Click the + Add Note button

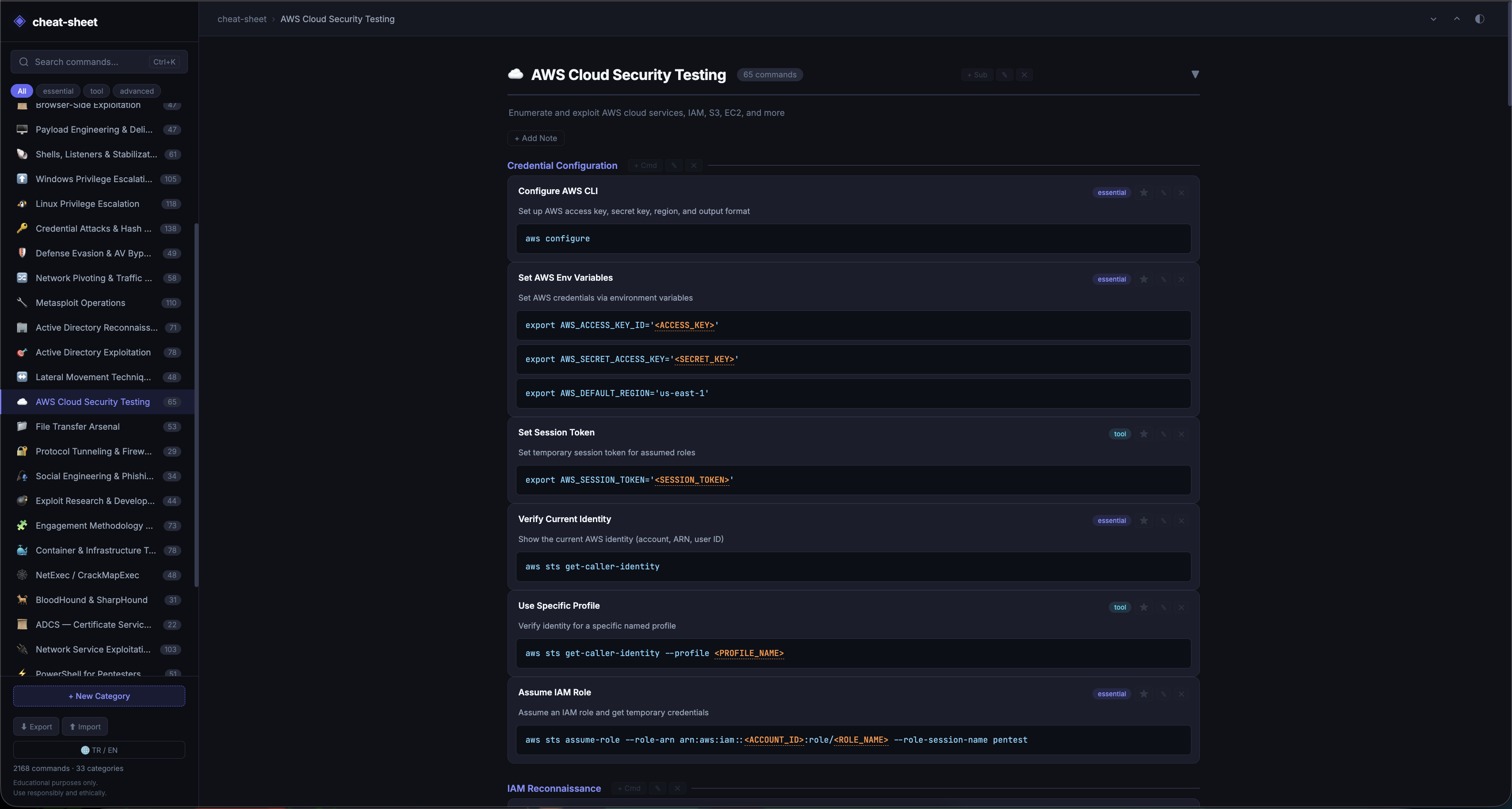pyautogui.click(x=536, y=138)
